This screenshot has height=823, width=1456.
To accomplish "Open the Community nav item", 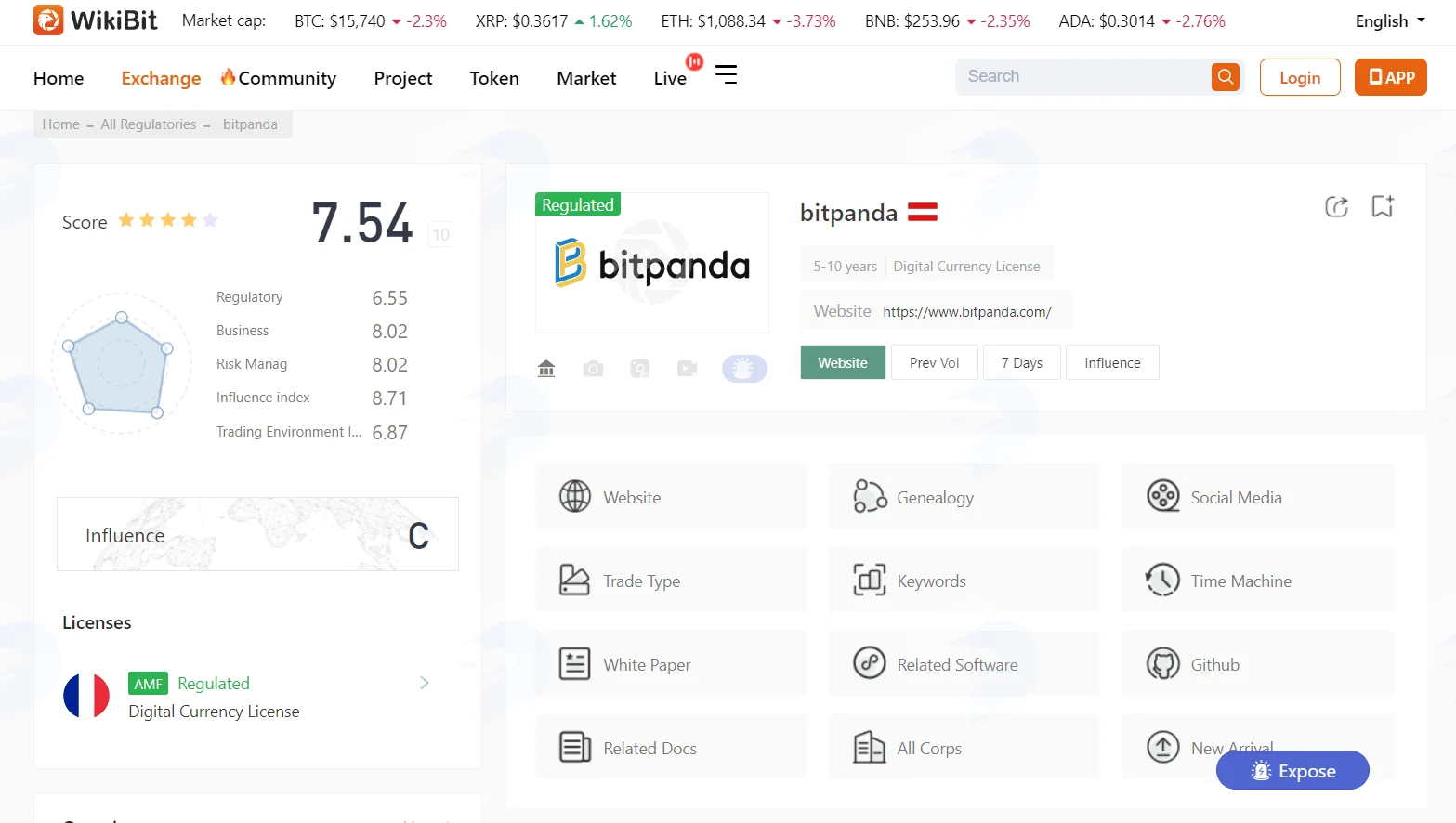I will (279, 78).
